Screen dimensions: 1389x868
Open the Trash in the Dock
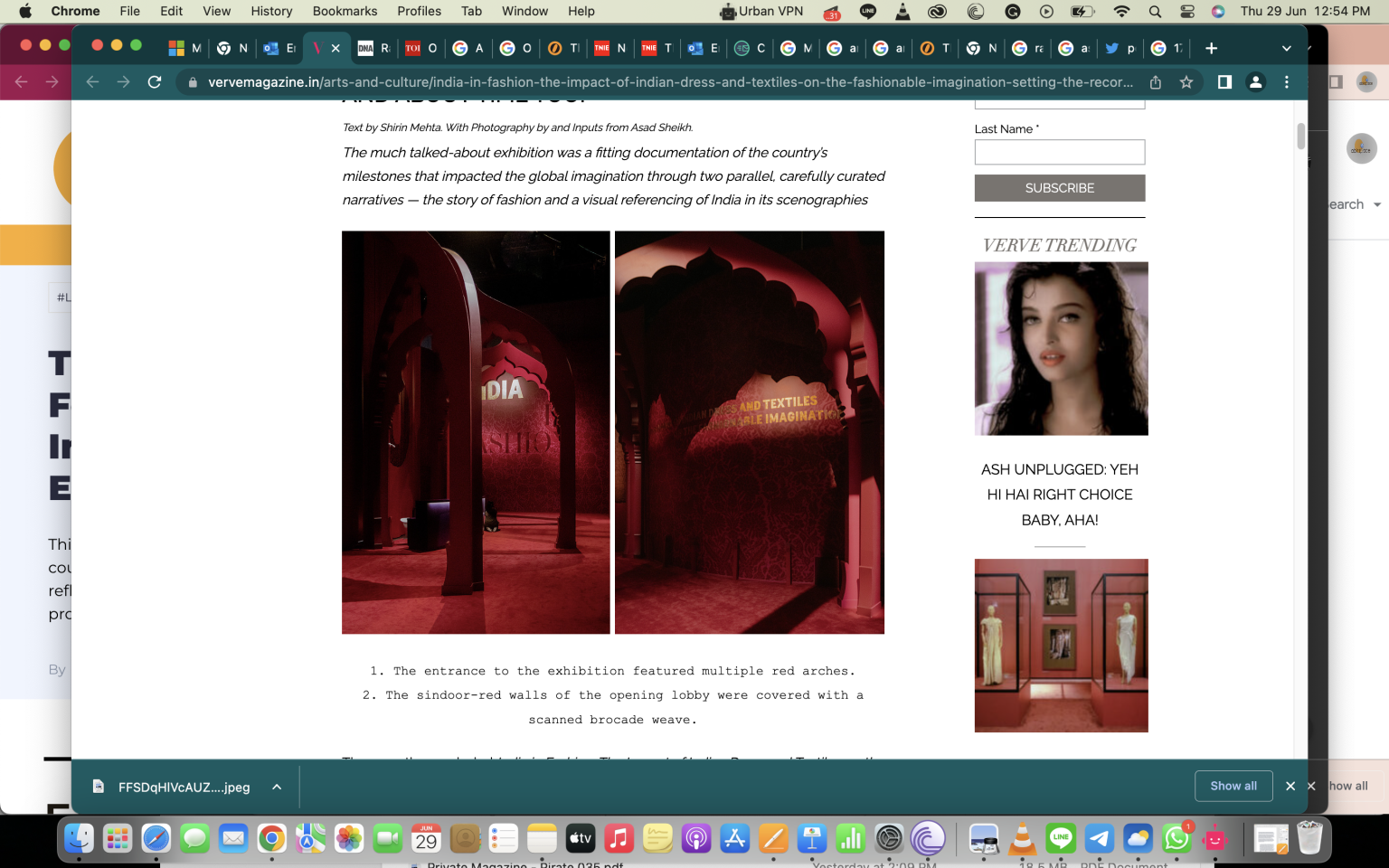pyautogui.click(x=1309, y=839)
